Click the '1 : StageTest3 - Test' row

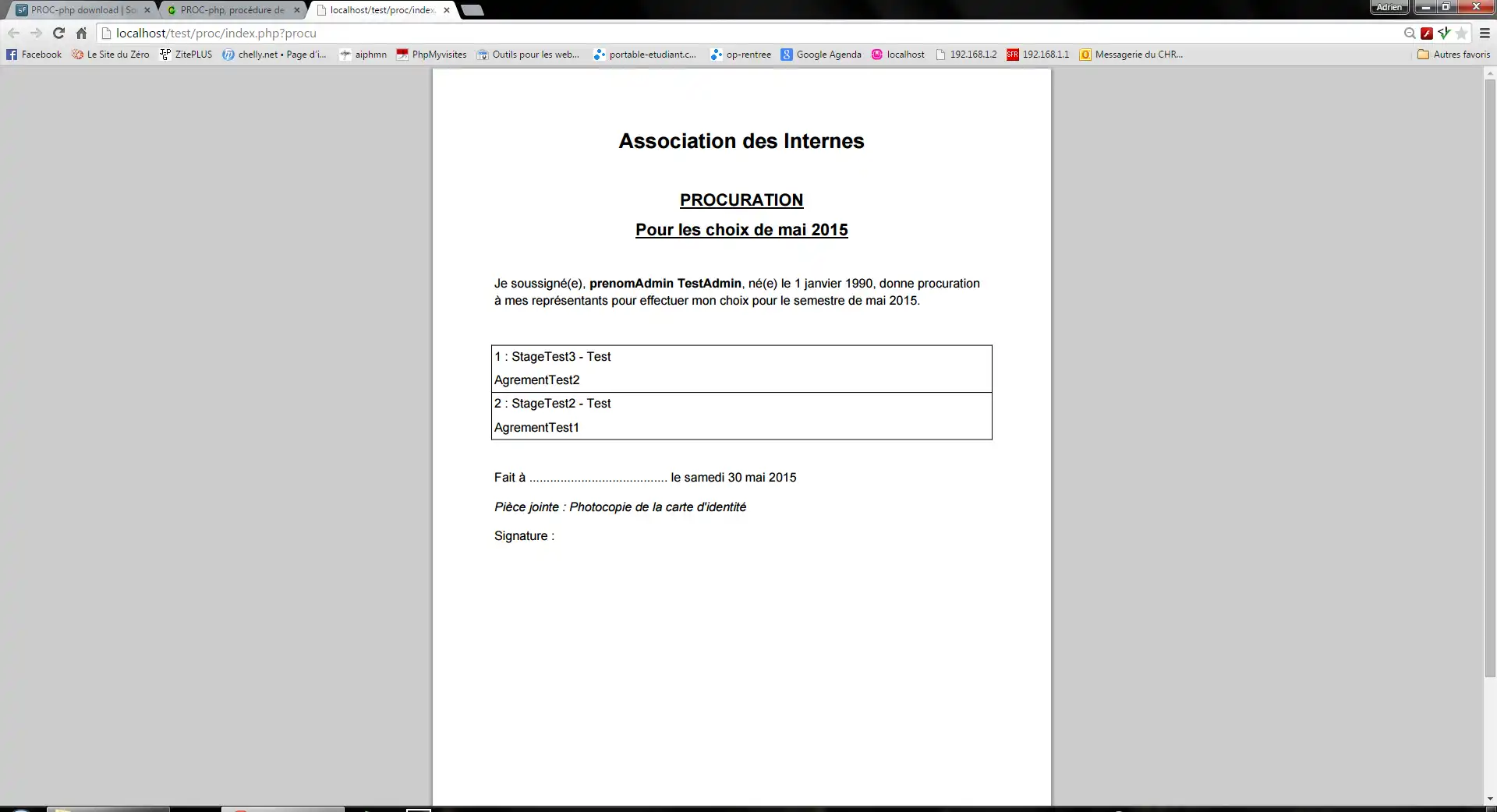[553, 357]
